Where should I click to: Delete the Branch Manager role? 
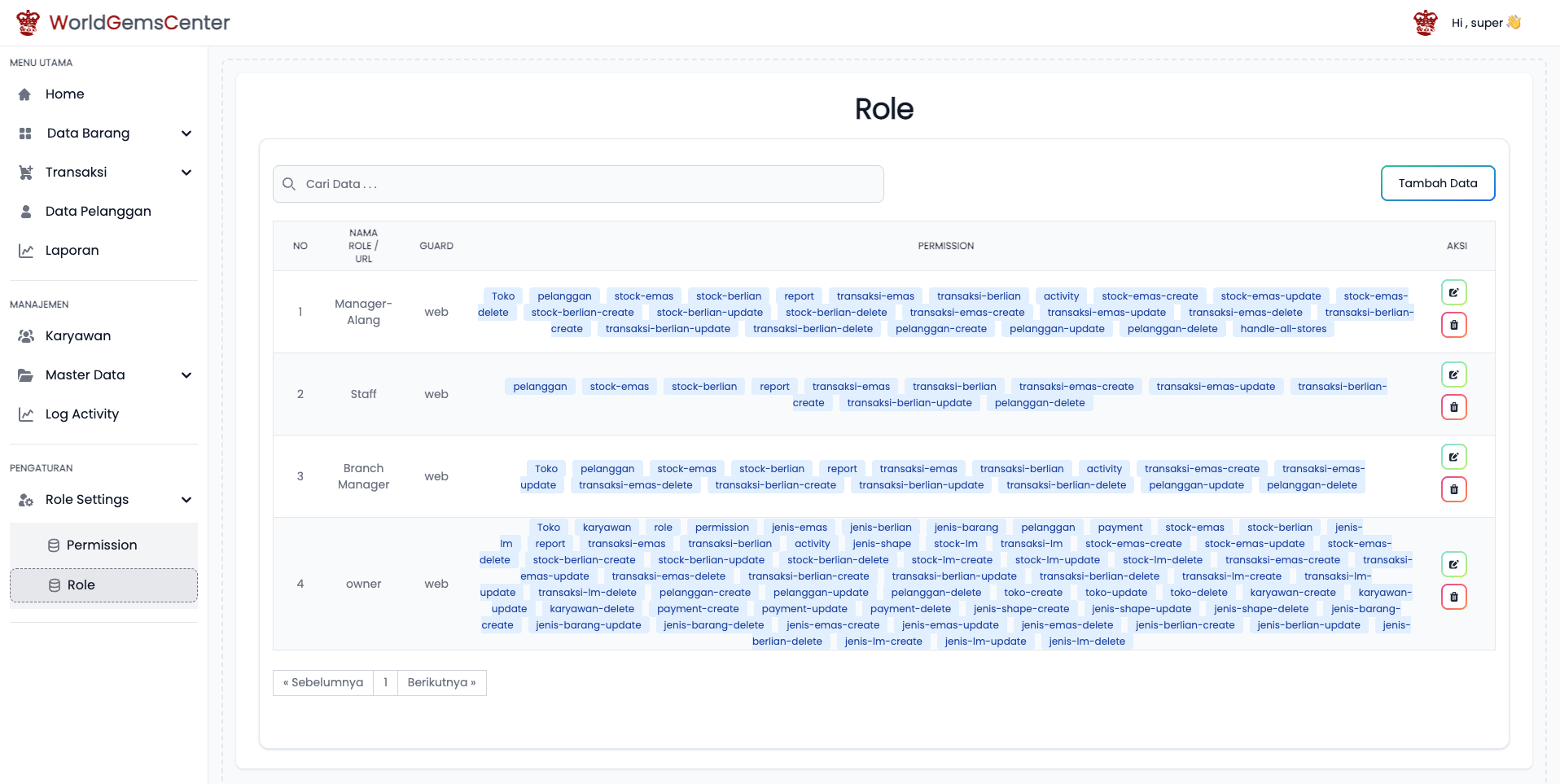pyautogui.click(x=1454, y=489)
